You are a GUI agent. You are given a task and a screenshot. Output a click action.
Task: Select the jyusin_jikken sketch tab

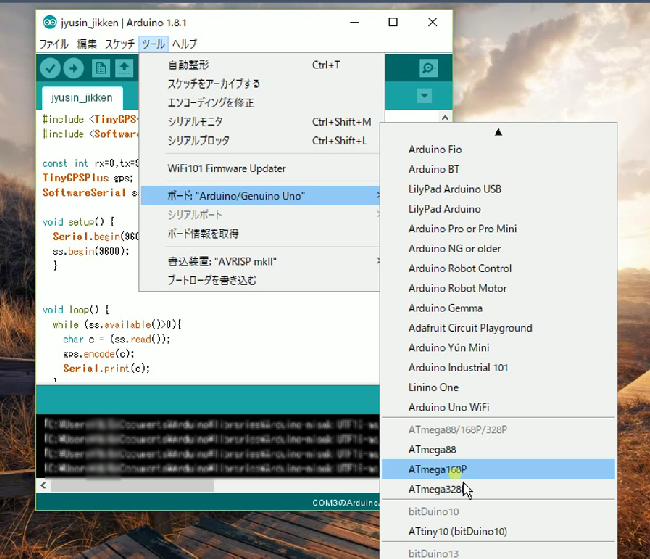pyautogui.click(x=82, y=98)
